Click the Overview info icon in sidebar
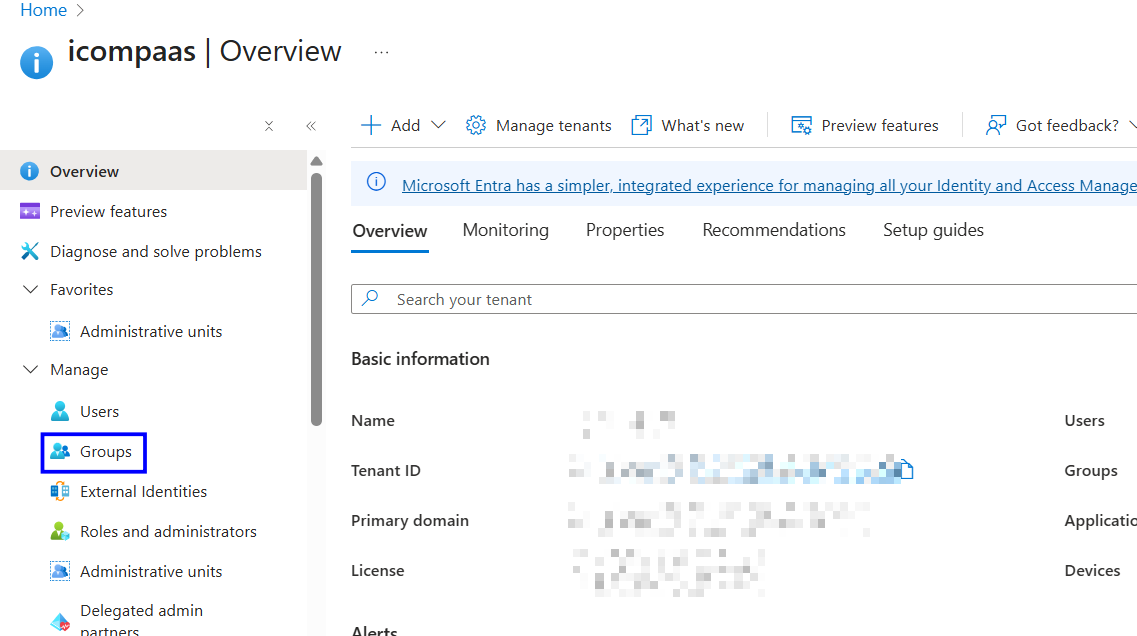Viewport: 1137px width, 636px height. 29,171
